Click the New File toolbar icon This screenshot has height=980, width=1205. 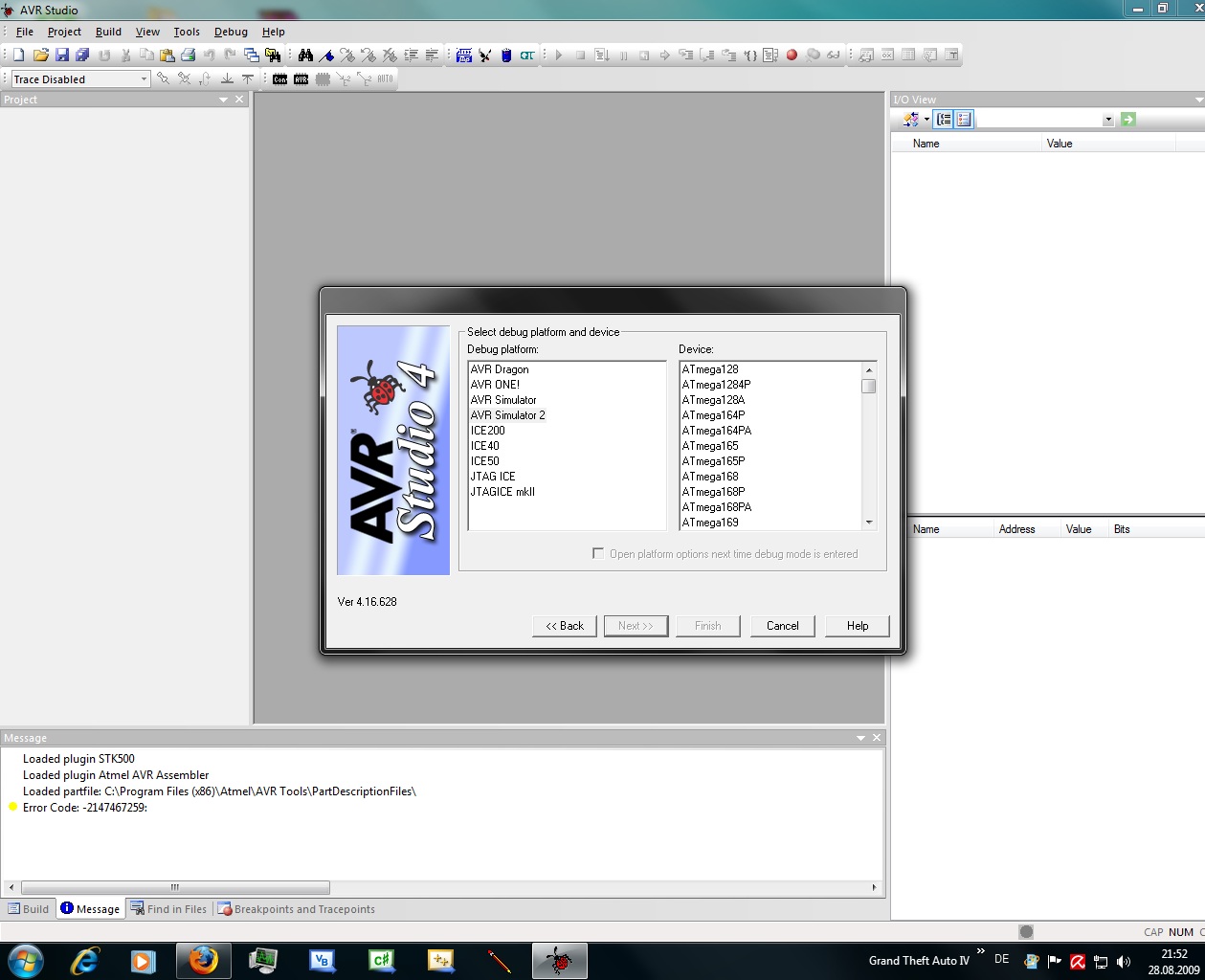pyautogui.click(x=18, y=56)
